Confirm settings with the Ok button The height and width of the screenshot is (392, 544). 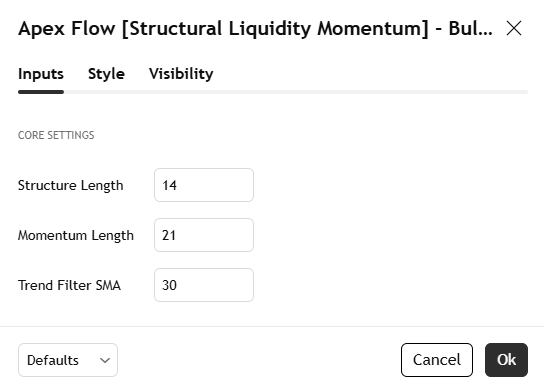[507, 360]
